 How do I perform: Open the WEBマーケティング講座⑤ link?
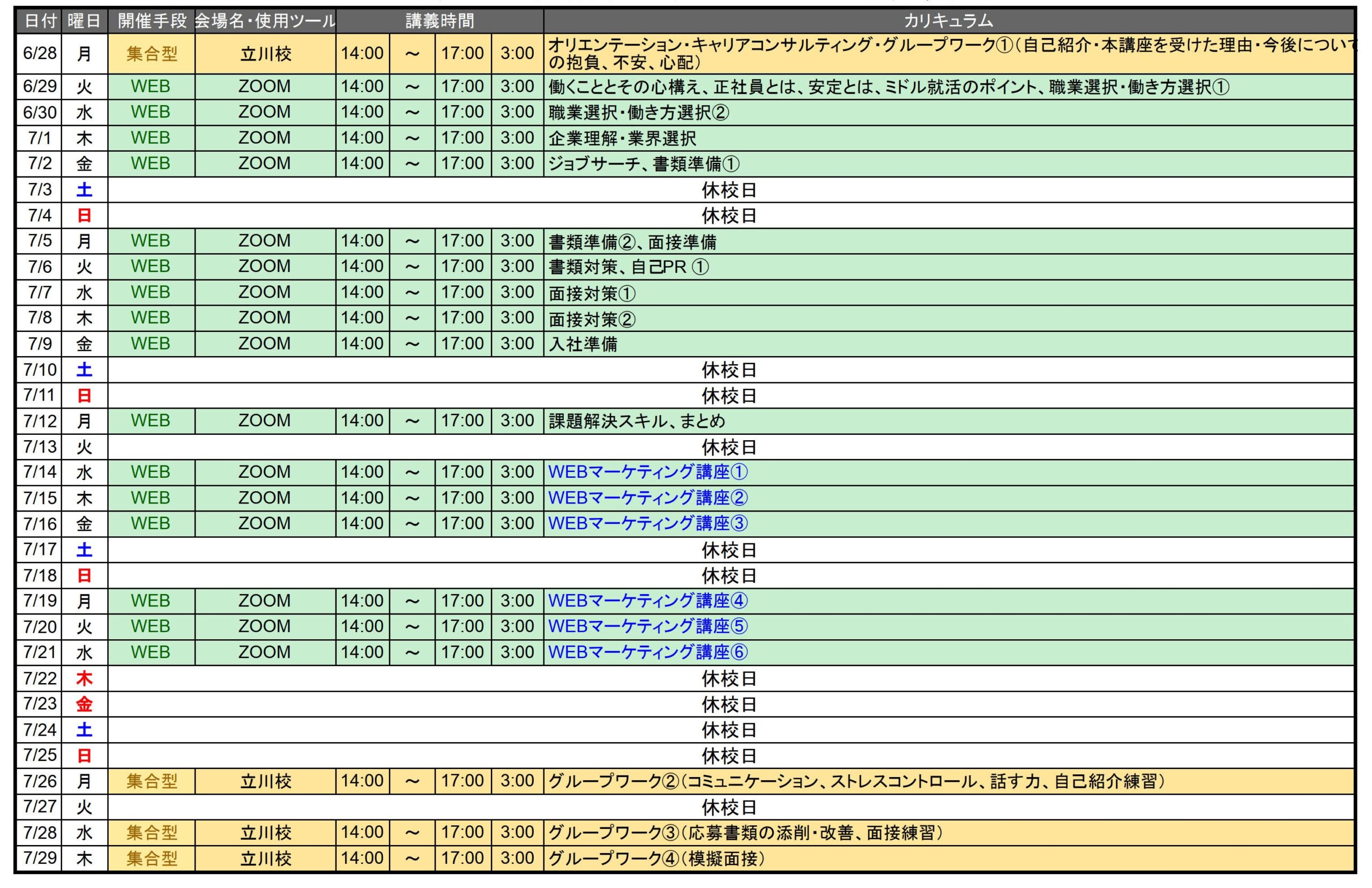(x=648, y=626)
